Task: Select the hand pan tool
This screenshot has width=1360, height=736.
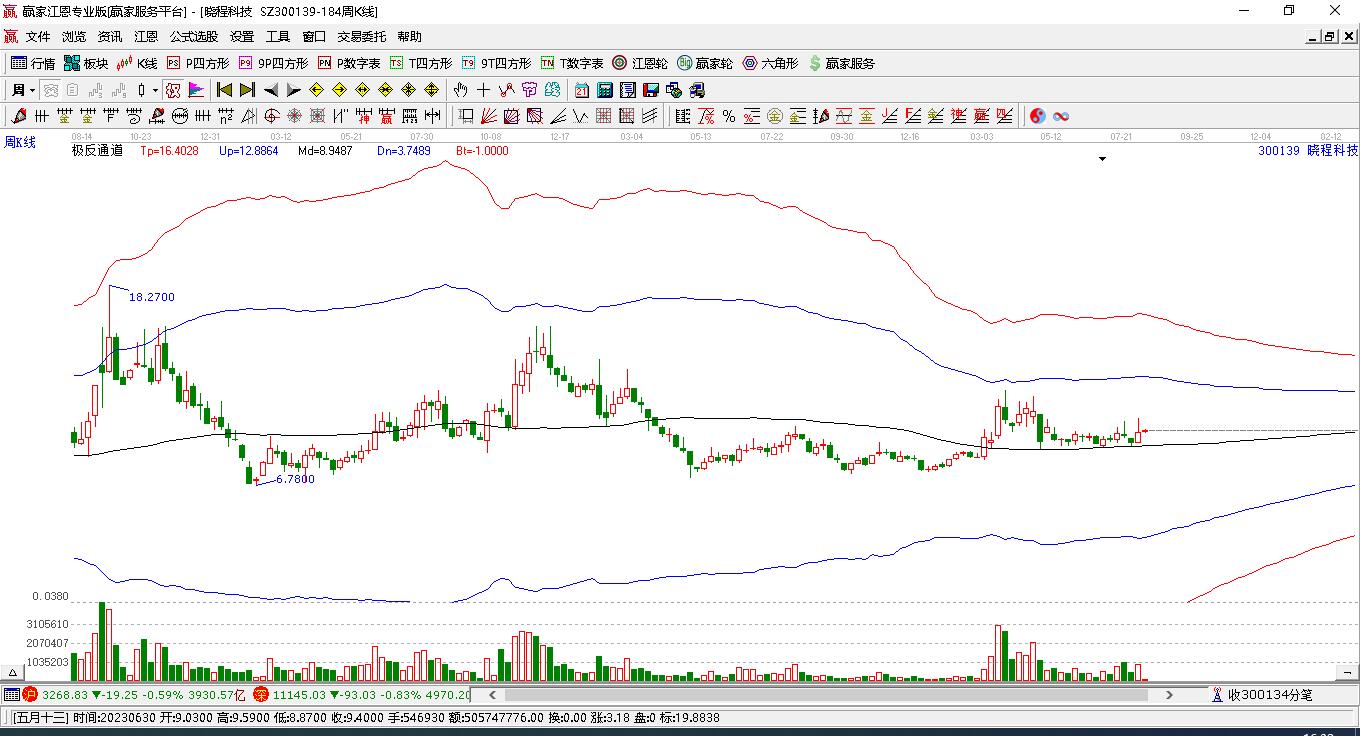Action: (460, 90)
